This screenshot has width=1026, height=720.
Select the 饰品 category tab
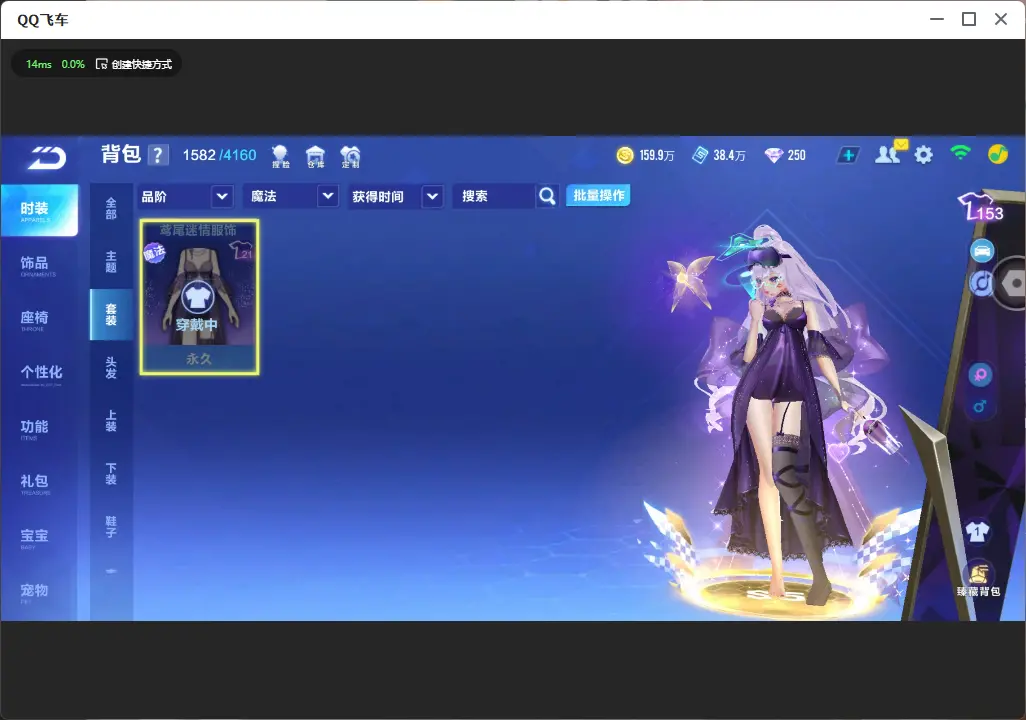39,265
